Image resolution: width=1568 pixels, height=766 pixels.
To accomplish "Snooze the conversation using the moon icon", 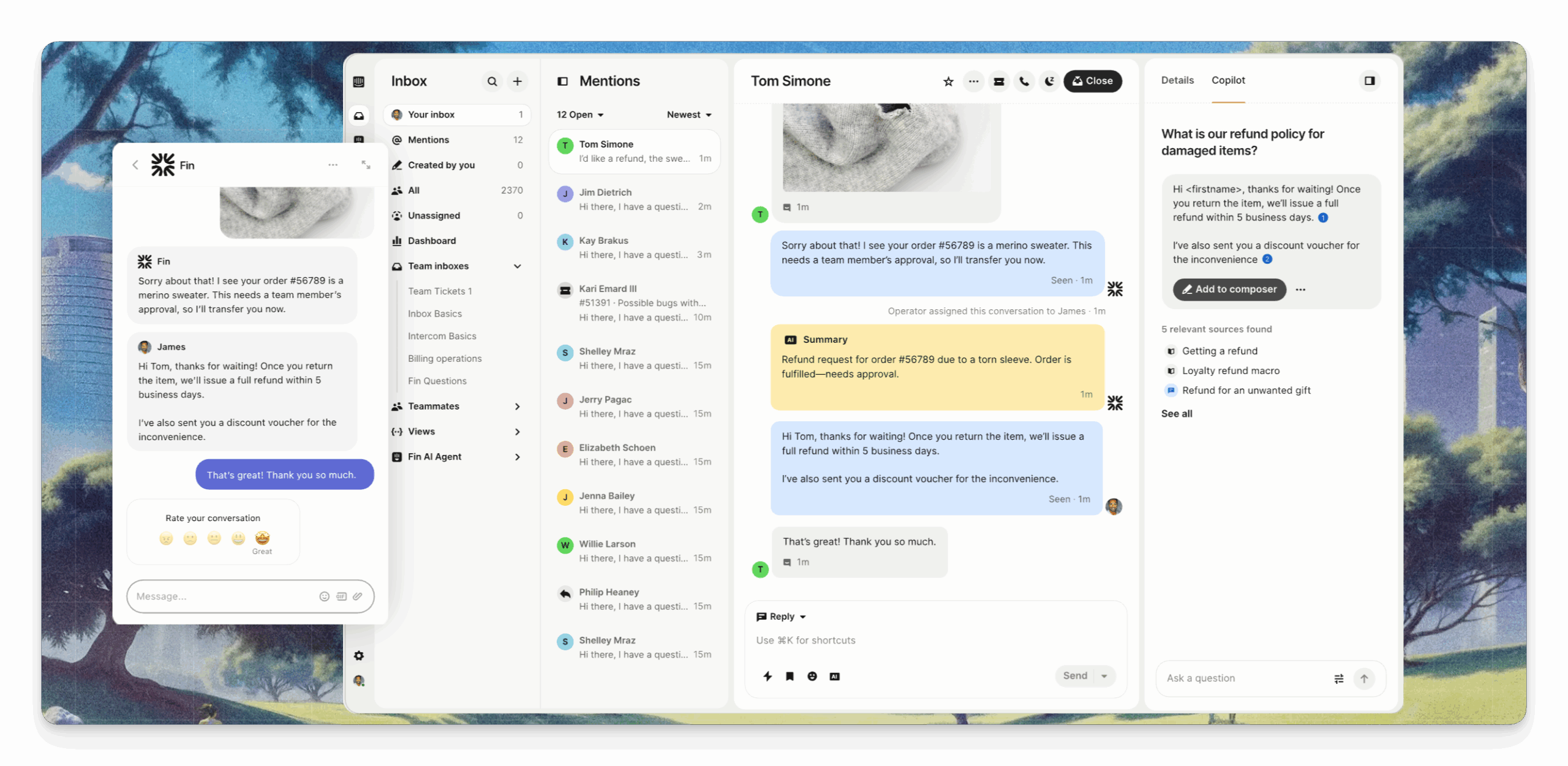I will pyautogui.click(x=1049, y=81).
